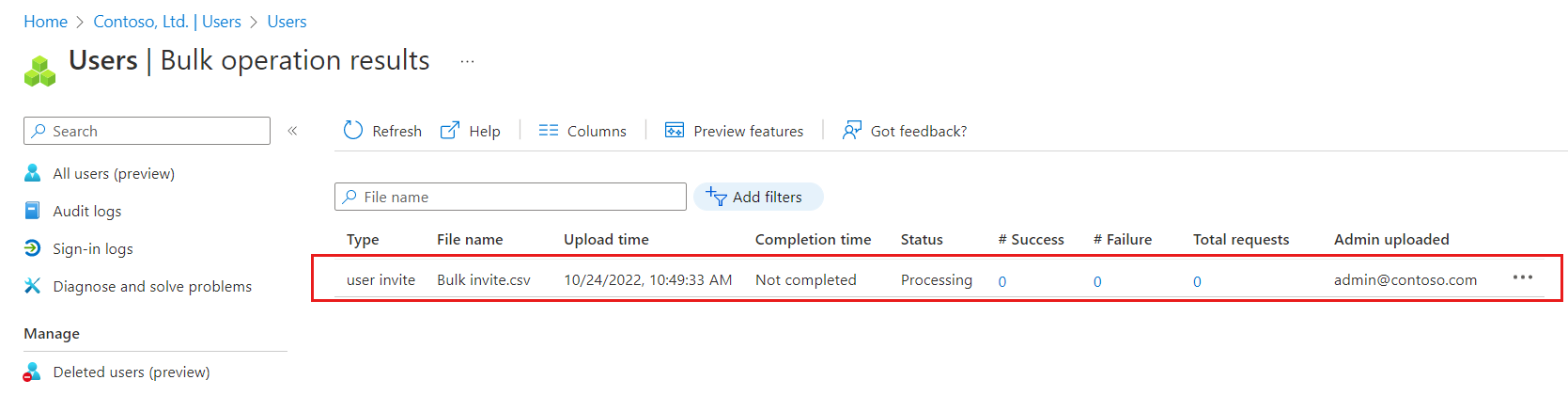Select All users (preview) menu item
The image size is (1568, 396).
point(114,173)
